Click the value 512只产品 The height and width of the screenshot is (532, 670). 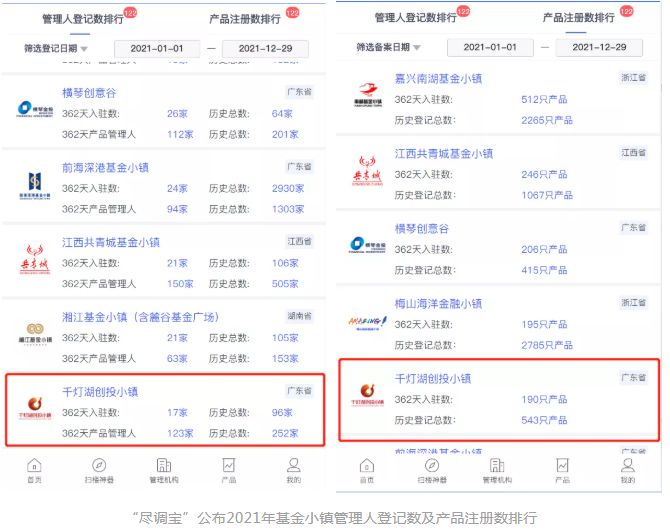pyautogui.click(x=544, y=100)
